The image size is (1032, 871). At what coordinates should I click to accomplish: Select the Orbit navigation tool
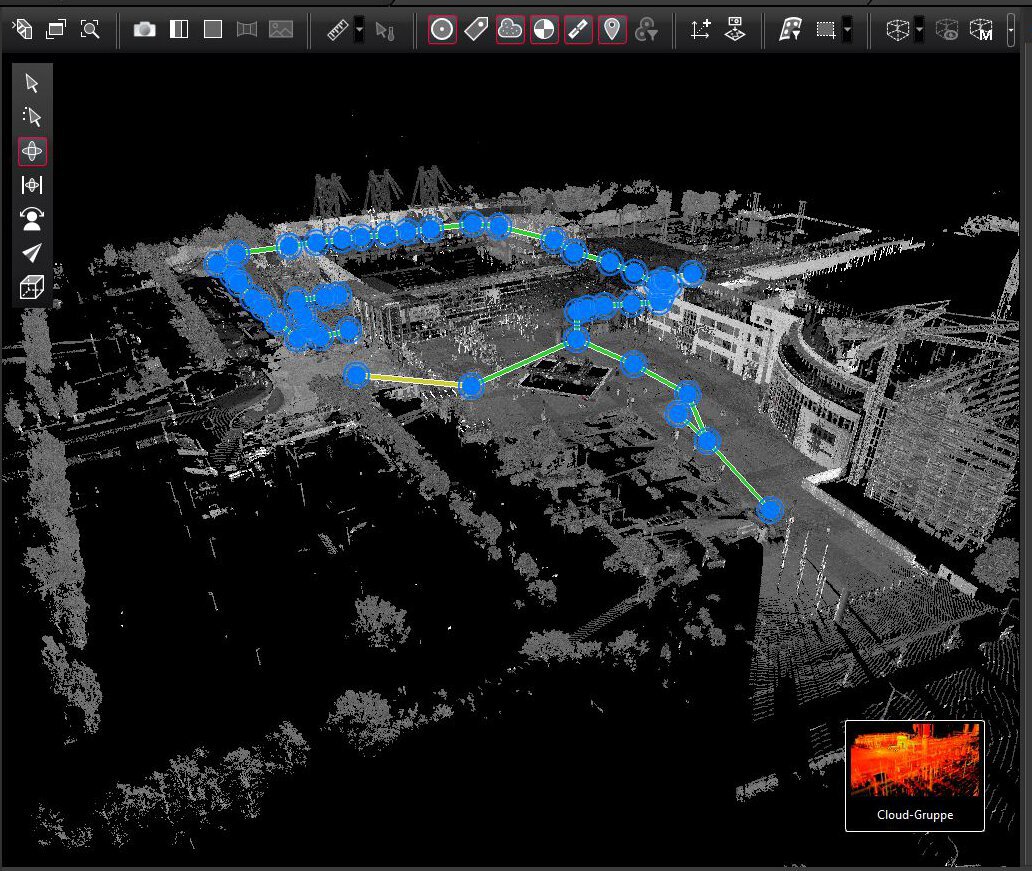tap(32, 151)
